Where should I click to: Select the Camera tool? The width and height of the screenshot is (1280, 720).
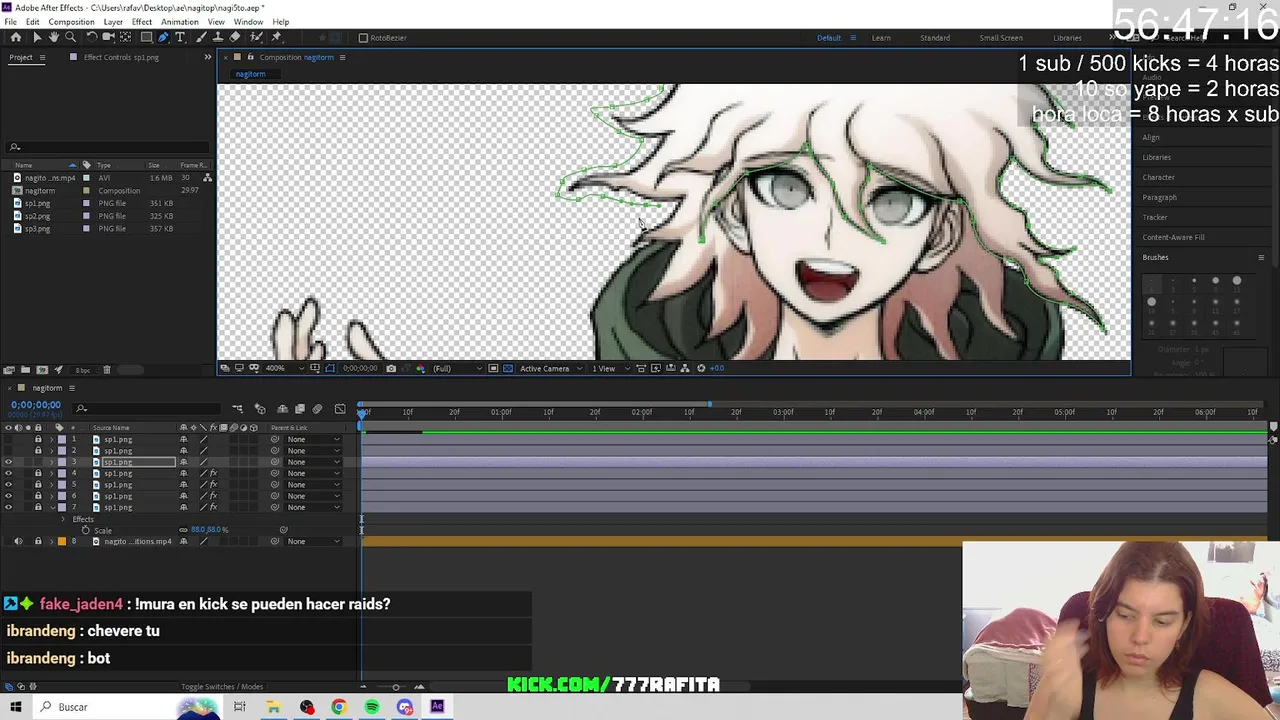(x=108, y=37)
